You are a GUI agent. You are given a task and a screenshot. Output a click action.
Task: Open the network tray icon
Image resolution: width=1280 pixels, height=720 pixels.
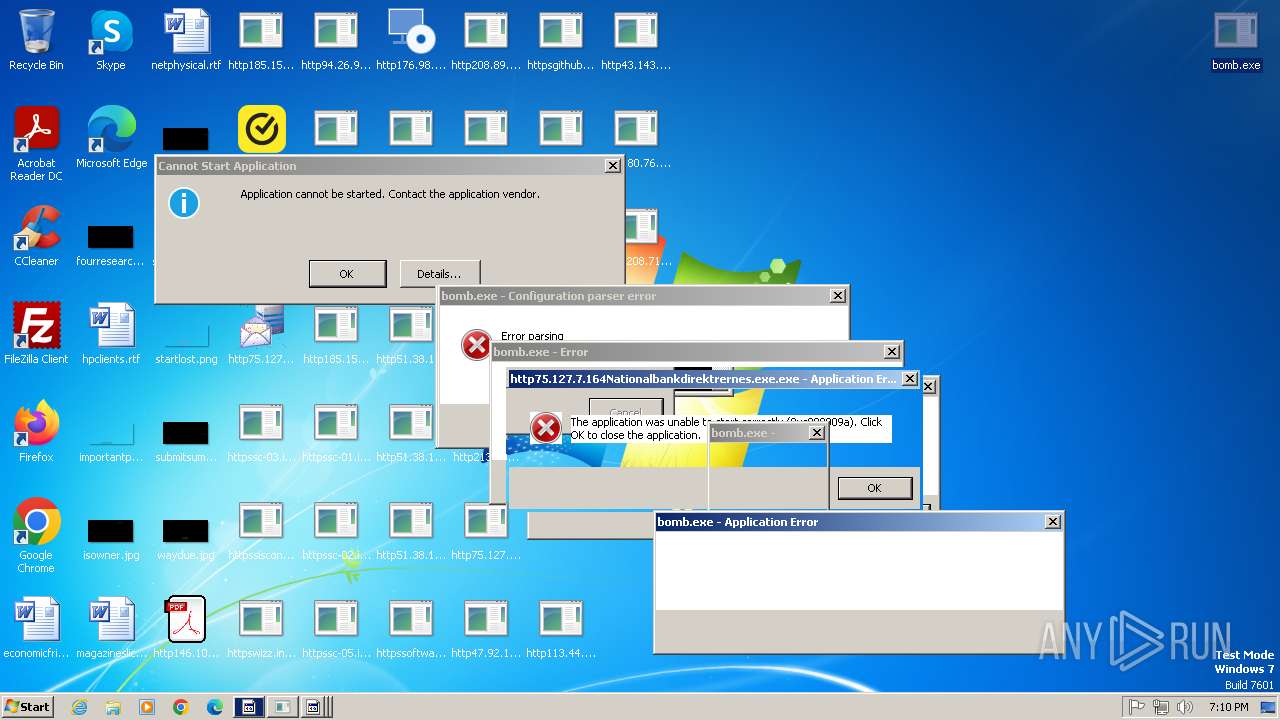point(1161,707)
